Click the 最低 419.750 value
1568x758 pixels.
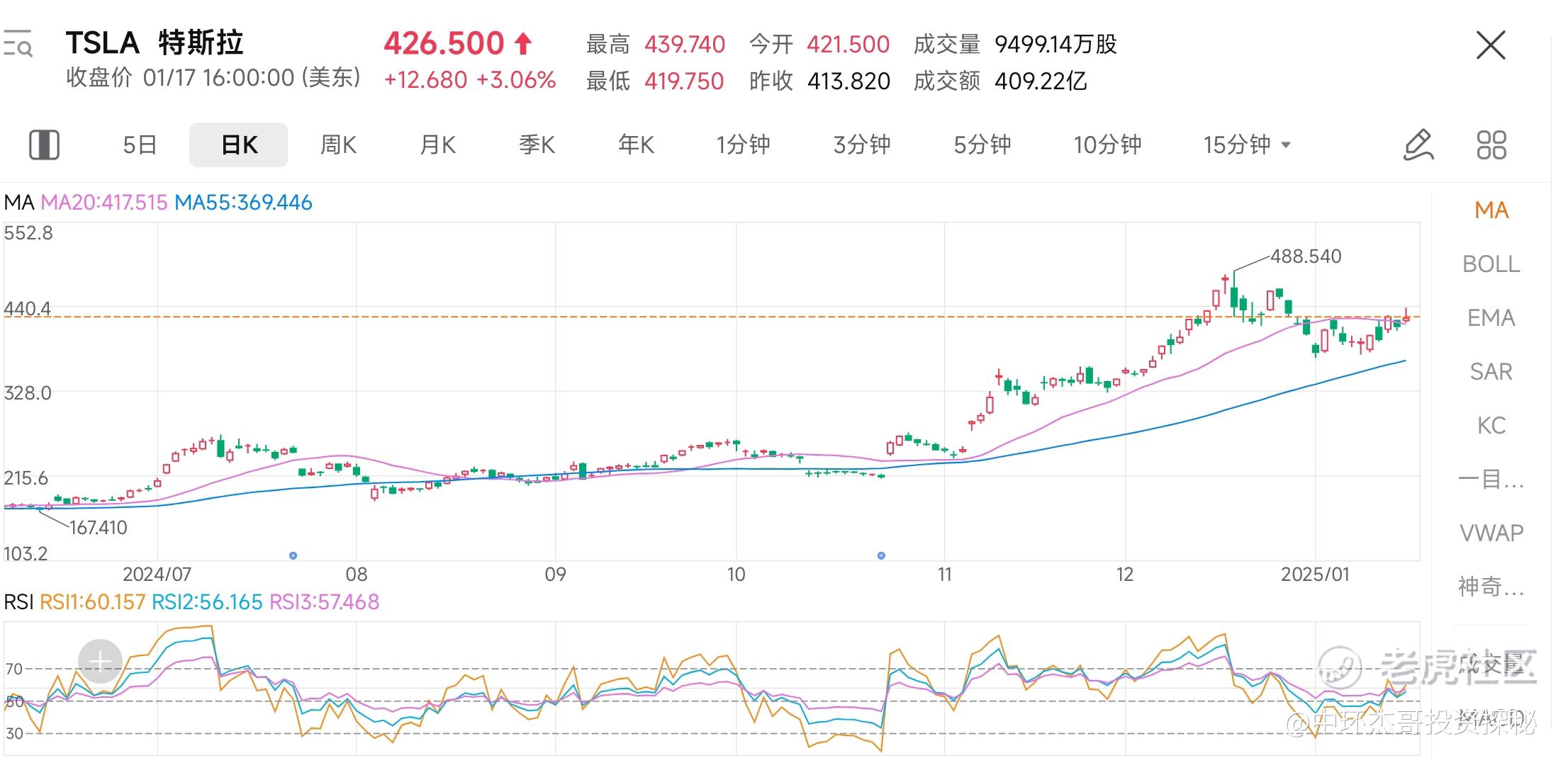coord(684,81)
